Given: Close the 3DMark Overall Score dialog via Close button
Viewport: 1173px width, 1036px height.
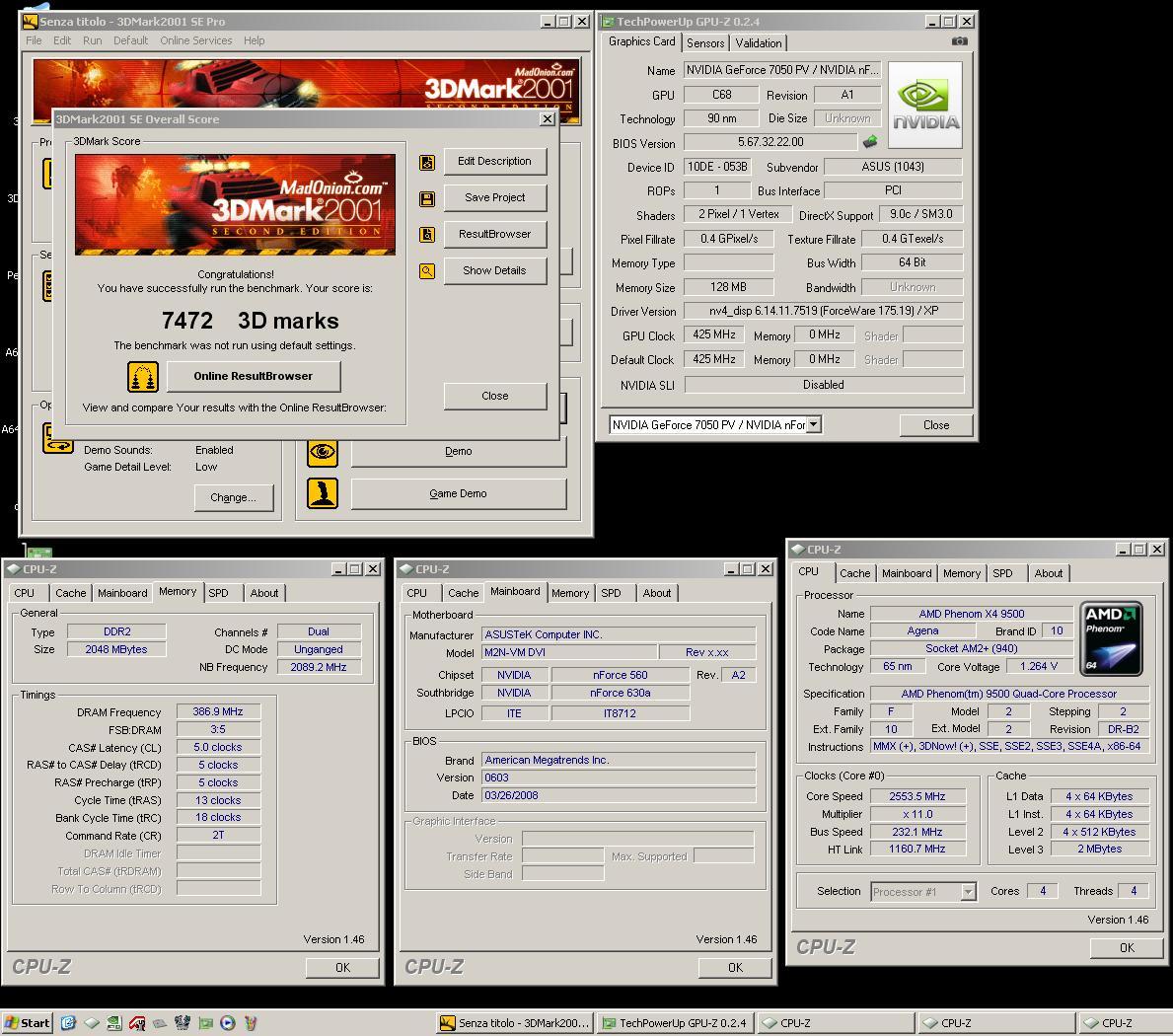Looking at the screenshot, I should click(494, 396).
